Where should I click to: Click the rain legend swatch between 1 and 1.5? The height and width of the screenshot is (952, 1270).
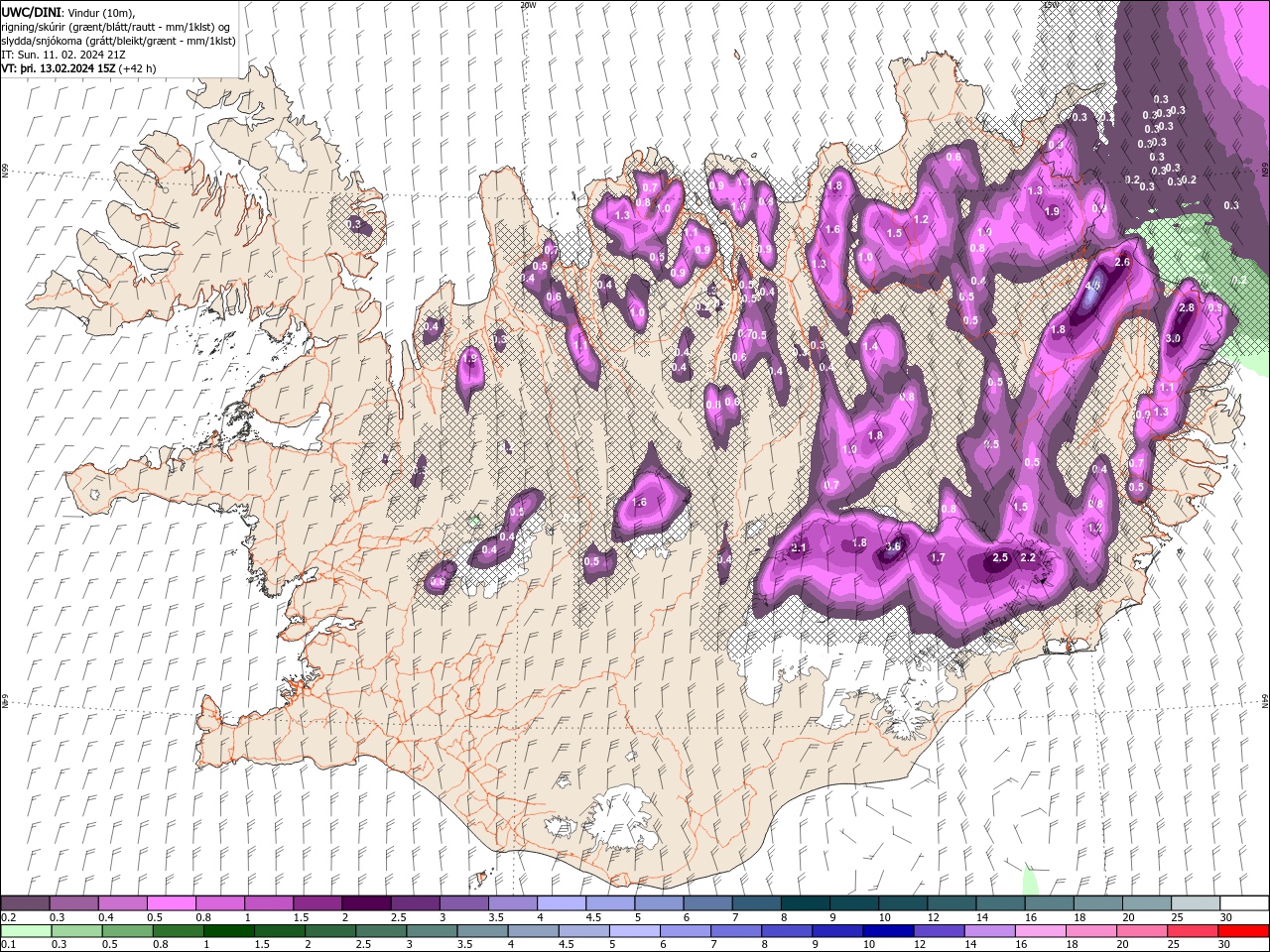click(x=229, y=931)
